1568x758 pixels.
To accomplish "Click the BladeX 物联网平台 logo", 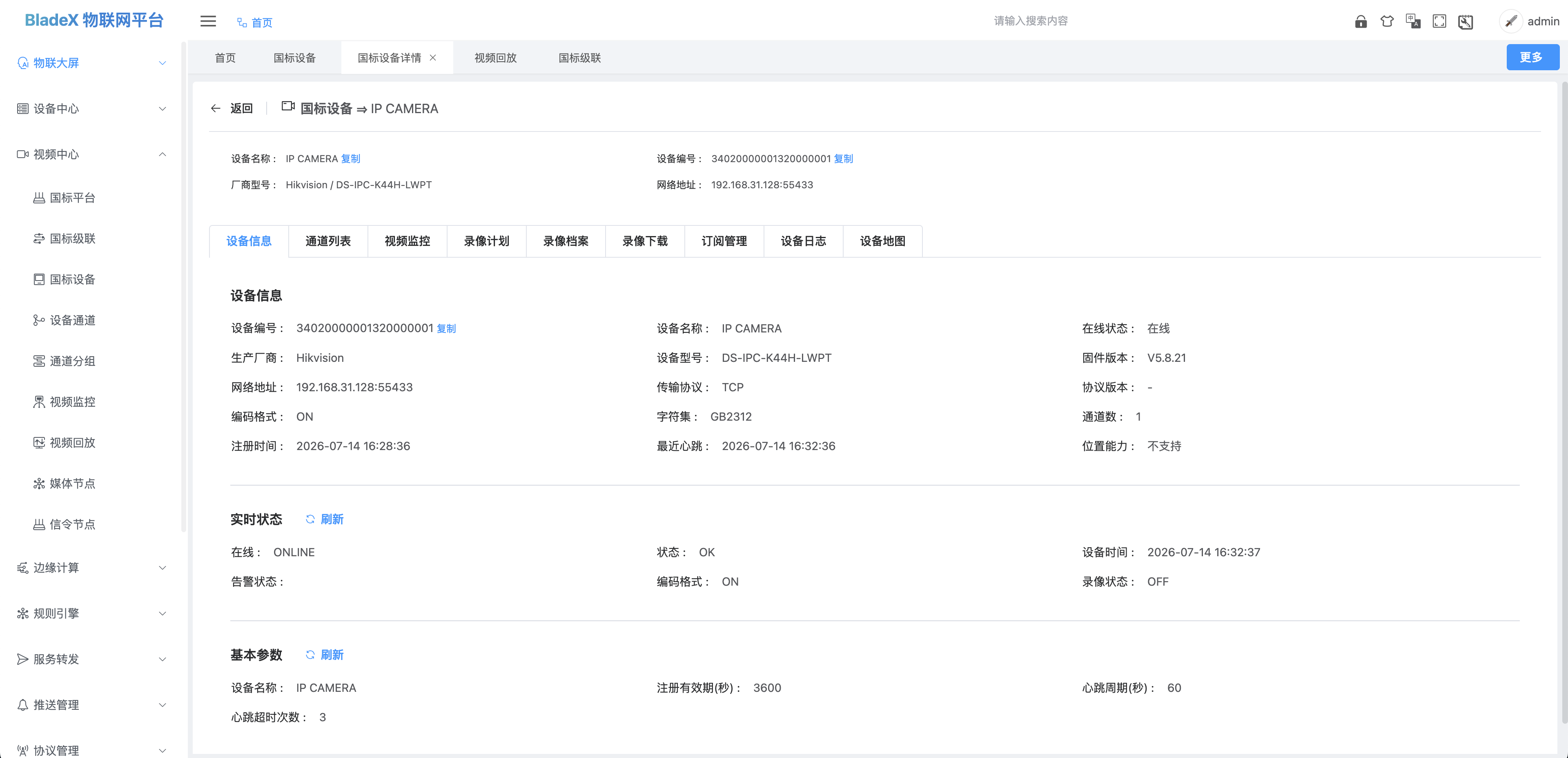I will click(x=94, y=20).
